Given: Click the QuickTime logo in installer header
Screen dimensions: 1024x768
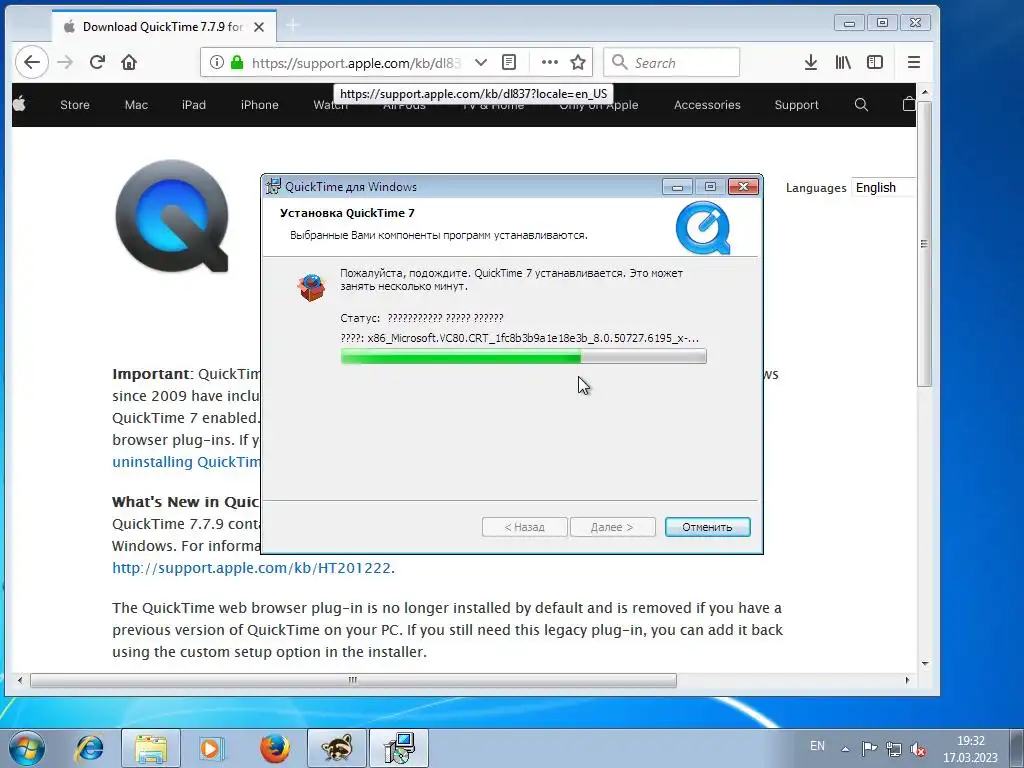Looking at the screenshot, I should pyautogui.click(x=703, y=228).
